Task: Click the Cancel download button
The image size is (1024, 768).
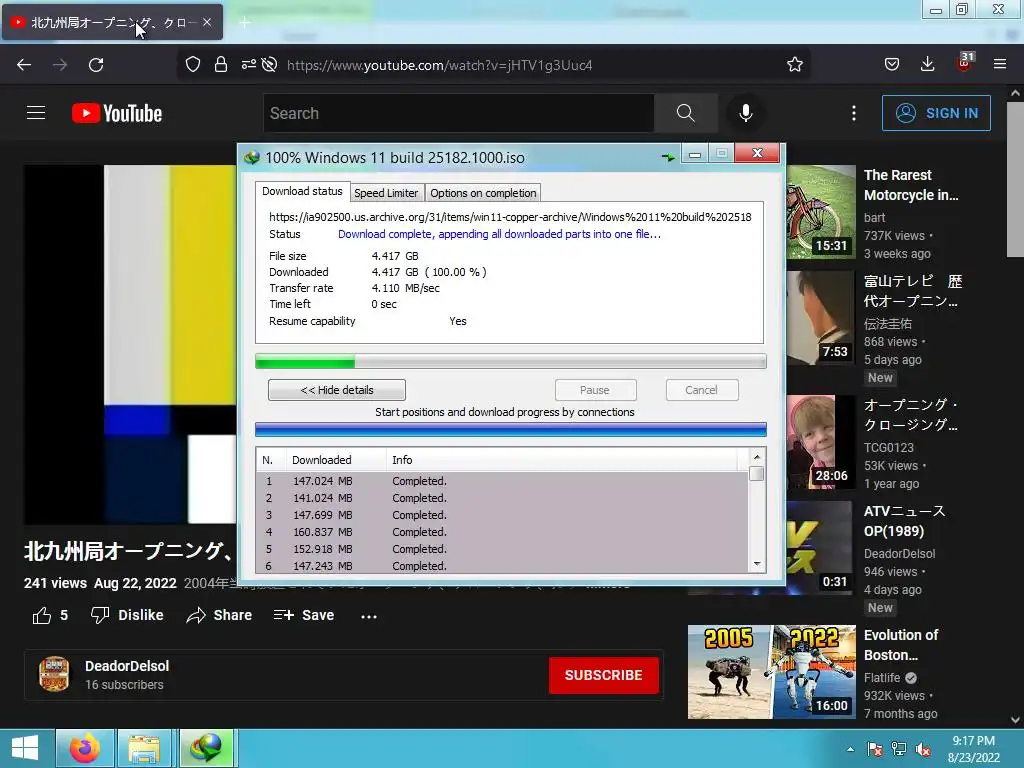Action: coord(702,390)
